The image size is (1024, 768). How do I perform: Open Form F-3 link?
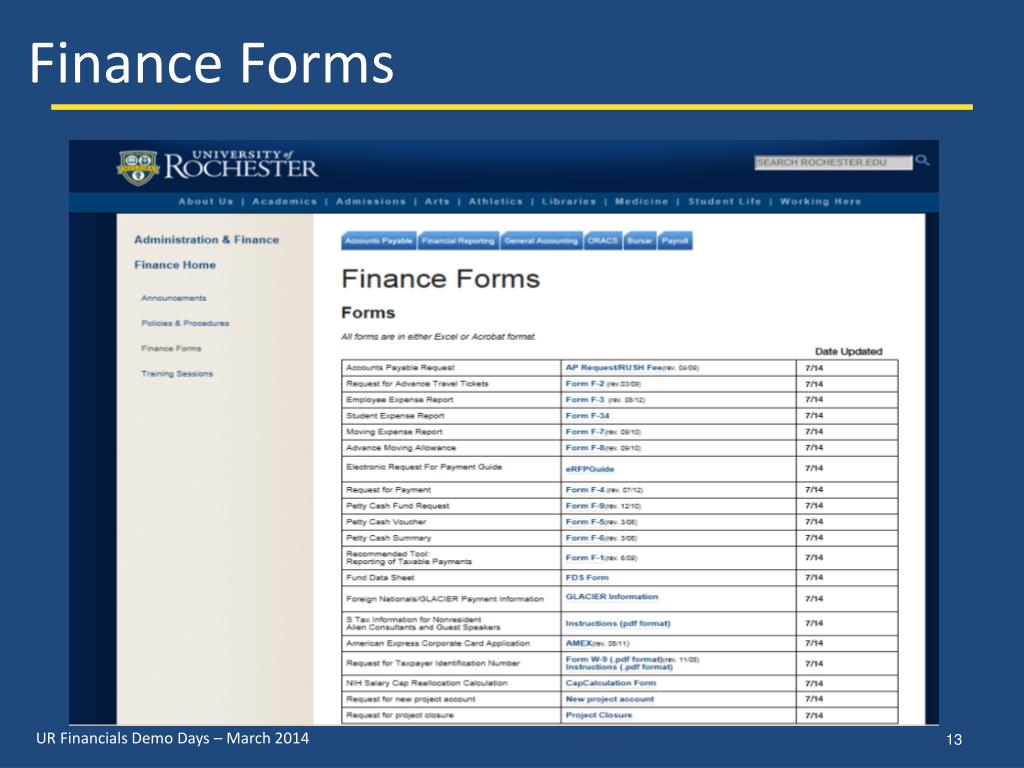[x=584, y=400]
